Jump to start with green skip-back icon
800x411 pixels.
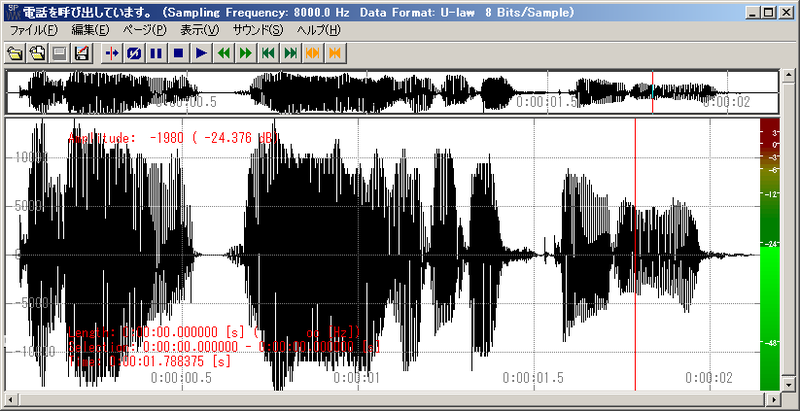click(x=267, y=52)
